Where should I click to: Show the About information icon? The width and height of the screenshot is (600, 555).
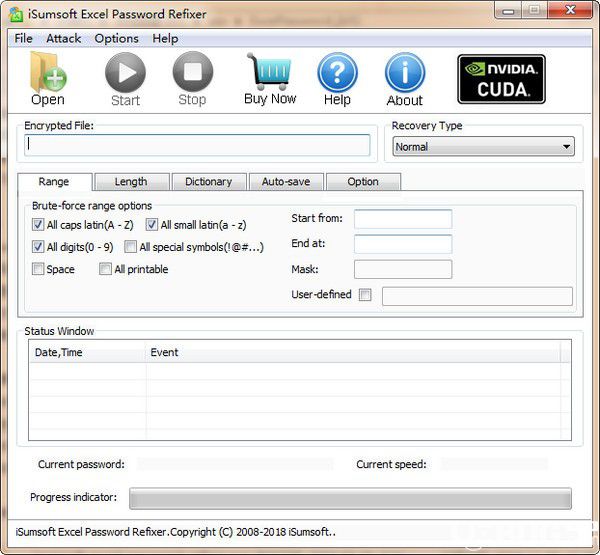click(x=405, y=80)
